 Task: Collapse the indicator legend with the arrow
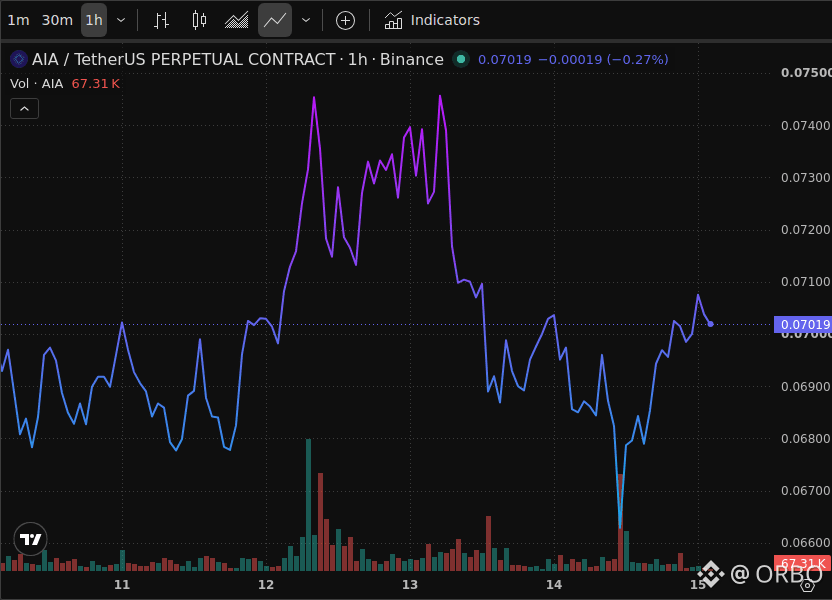pos(24,109)
